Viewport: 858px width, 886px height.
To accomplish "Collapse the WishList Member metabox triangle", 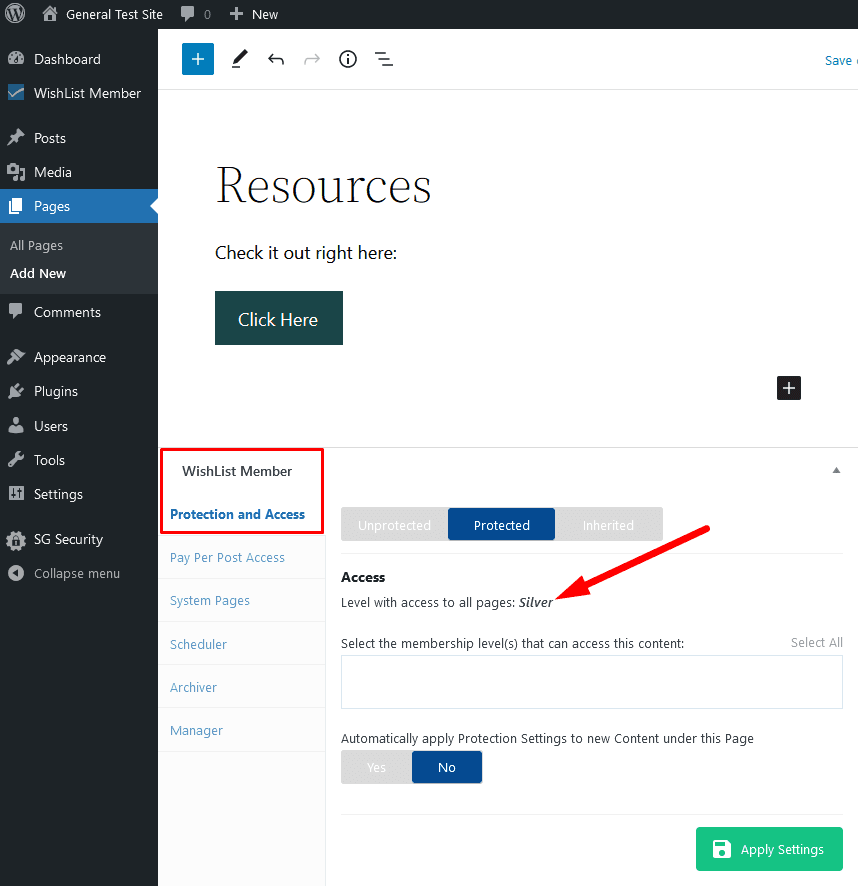I will point(836,470).
